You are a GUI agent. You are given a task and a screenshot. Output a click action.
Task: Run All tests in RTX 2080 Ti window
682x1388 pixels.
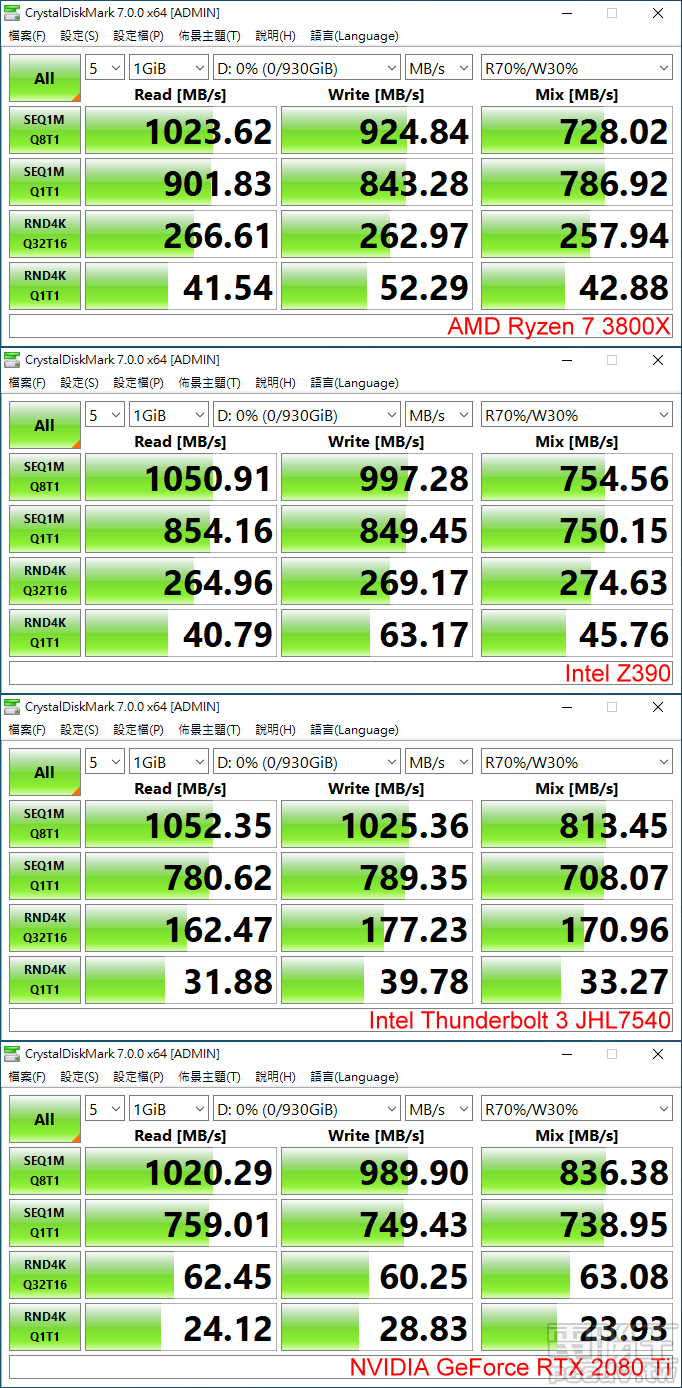coord(44,1119)
